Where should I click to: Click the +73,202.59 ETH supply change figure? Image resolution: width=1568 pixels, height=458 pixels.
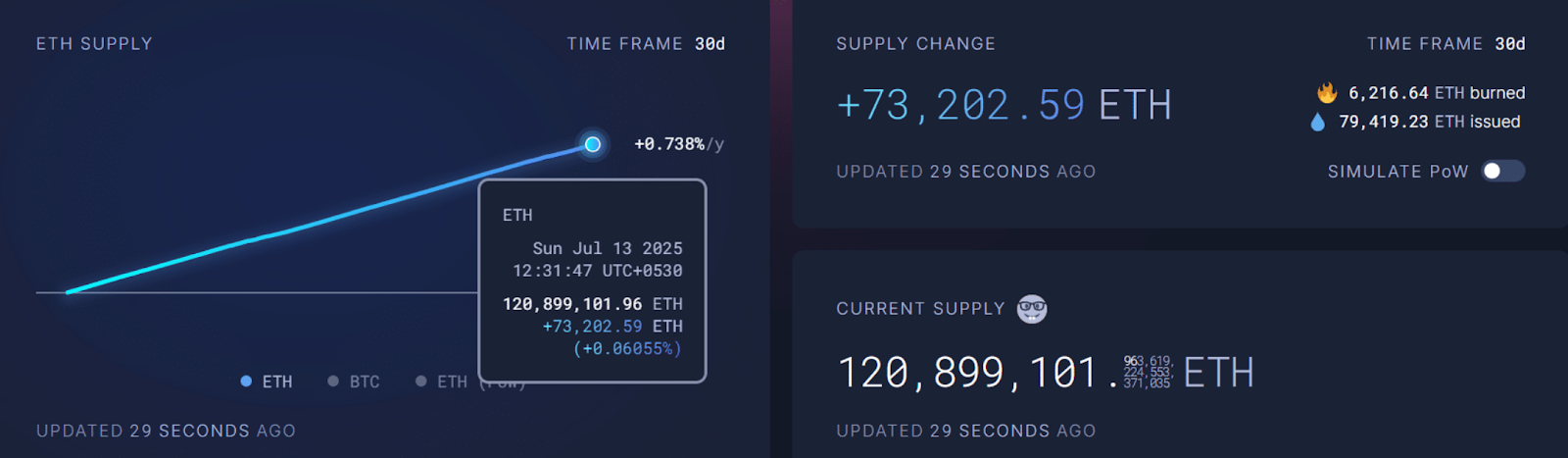tap(1004, 105)
